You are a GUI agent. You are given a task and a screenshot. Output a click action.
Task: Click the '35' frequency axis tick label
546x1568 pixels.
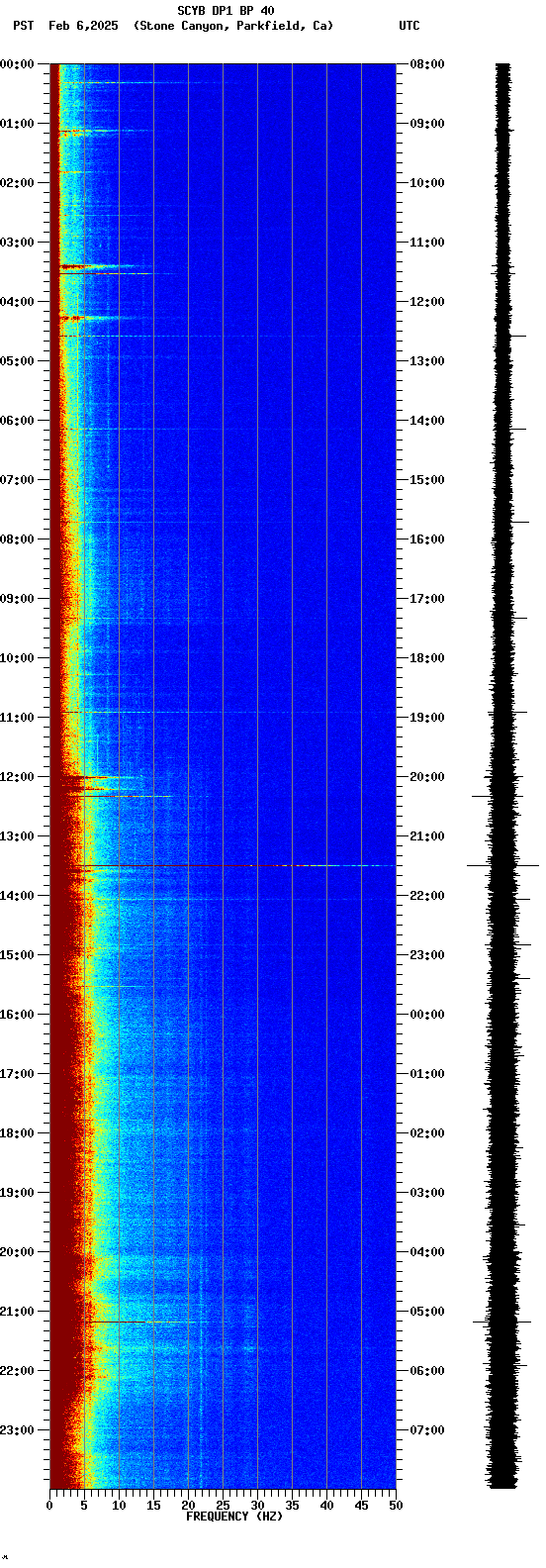(292, 1506)
